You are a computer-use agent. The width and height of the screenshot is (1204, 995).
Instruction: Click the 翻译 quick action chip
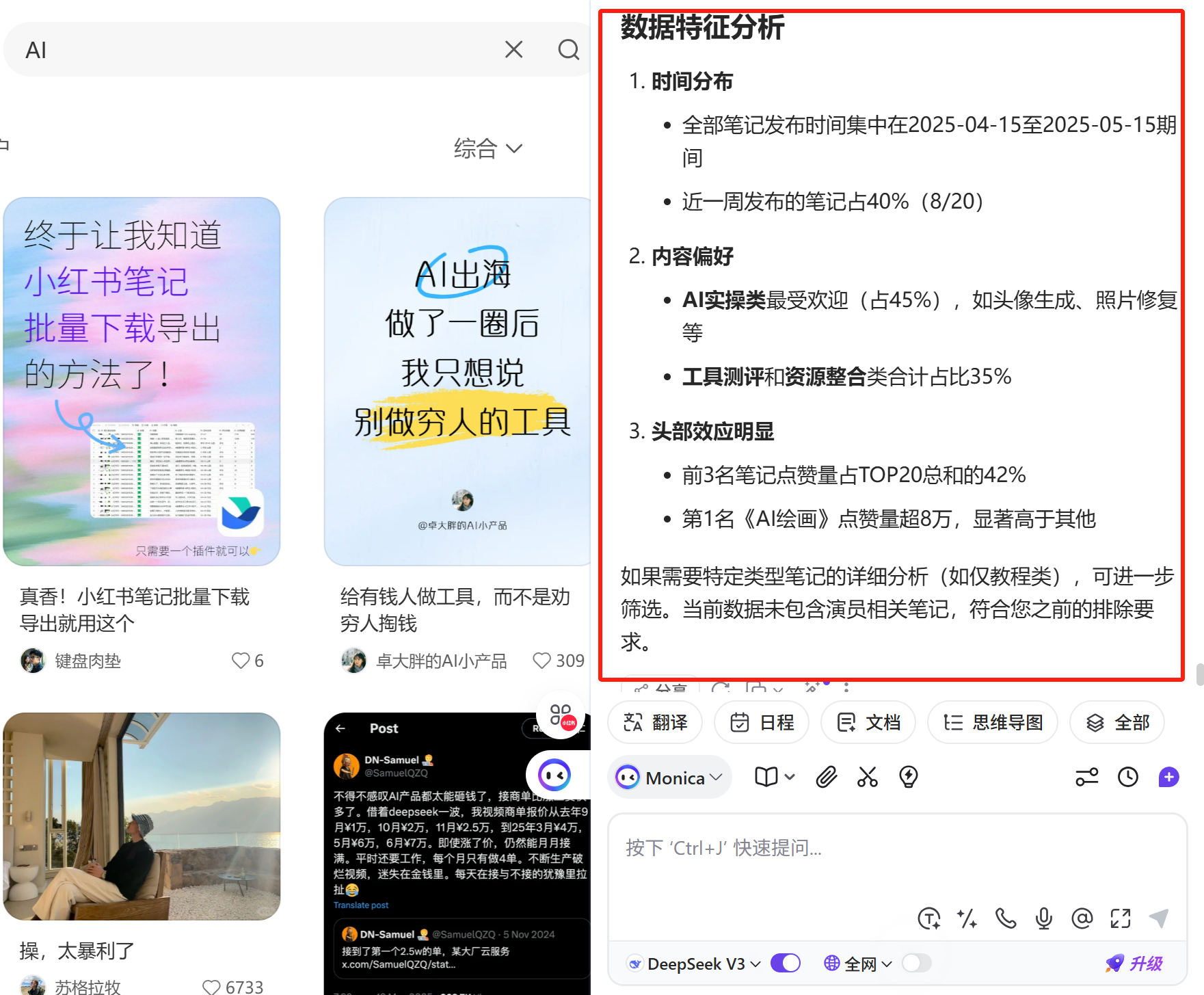click(655, 722)
